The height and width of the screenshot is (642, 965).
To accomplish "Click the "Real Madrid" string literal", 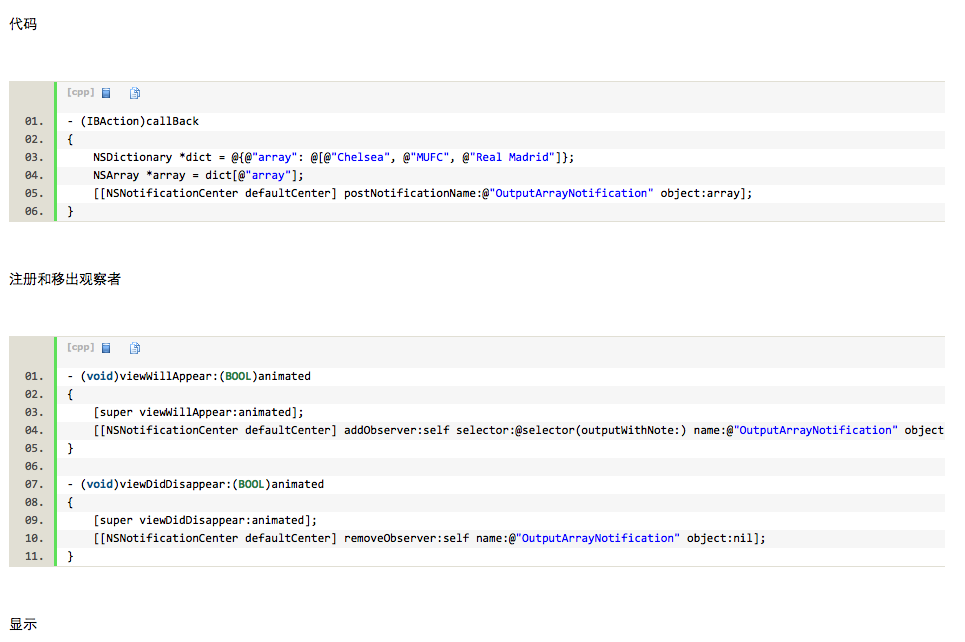I will coord(512,158).
